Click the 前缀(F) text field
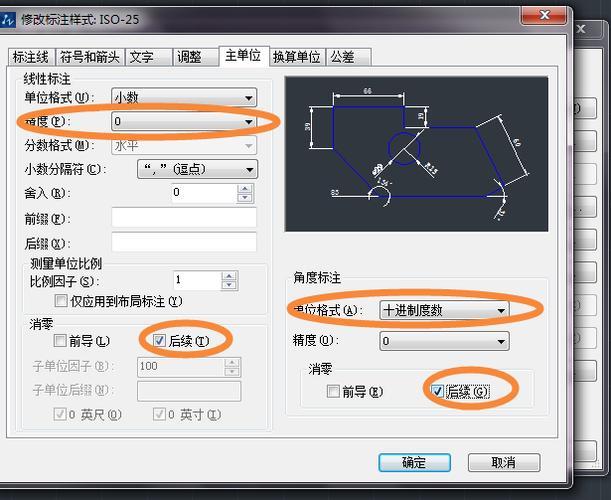The width and height of the screenshot is (611, 500). pyautogui.click(x=184, y=217)
